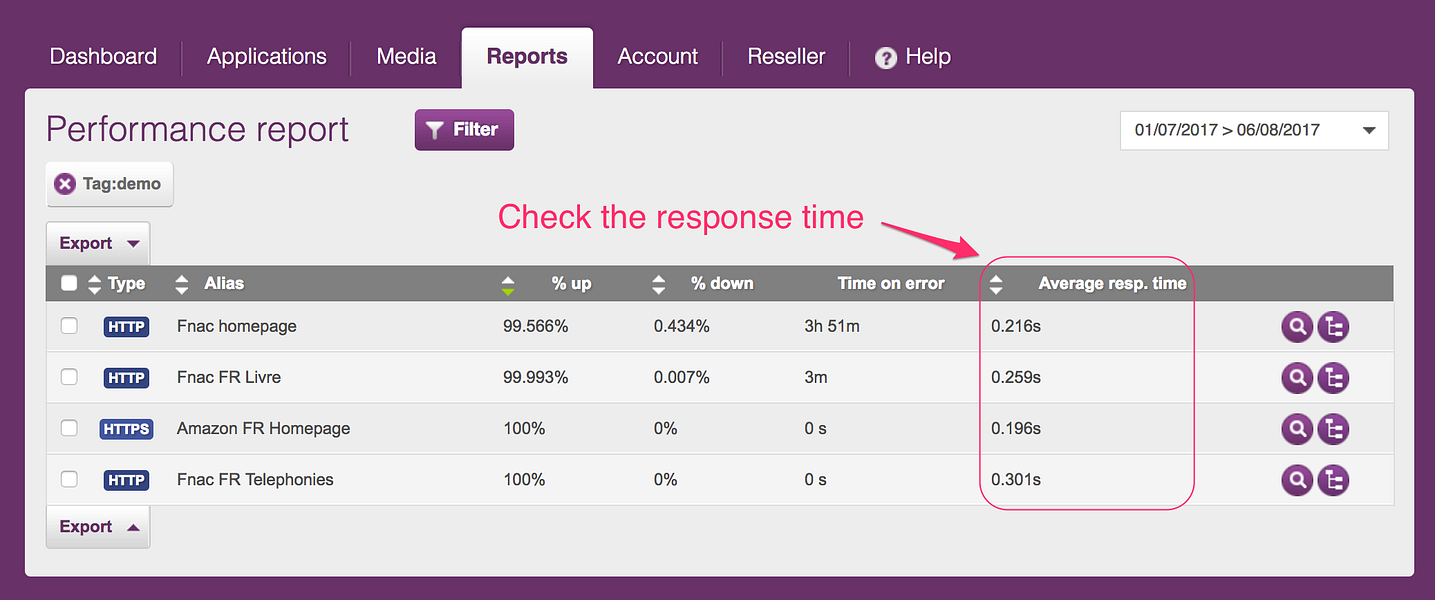Open the hierarchy view for Fnac homepage

click(x=1333, y=326)
